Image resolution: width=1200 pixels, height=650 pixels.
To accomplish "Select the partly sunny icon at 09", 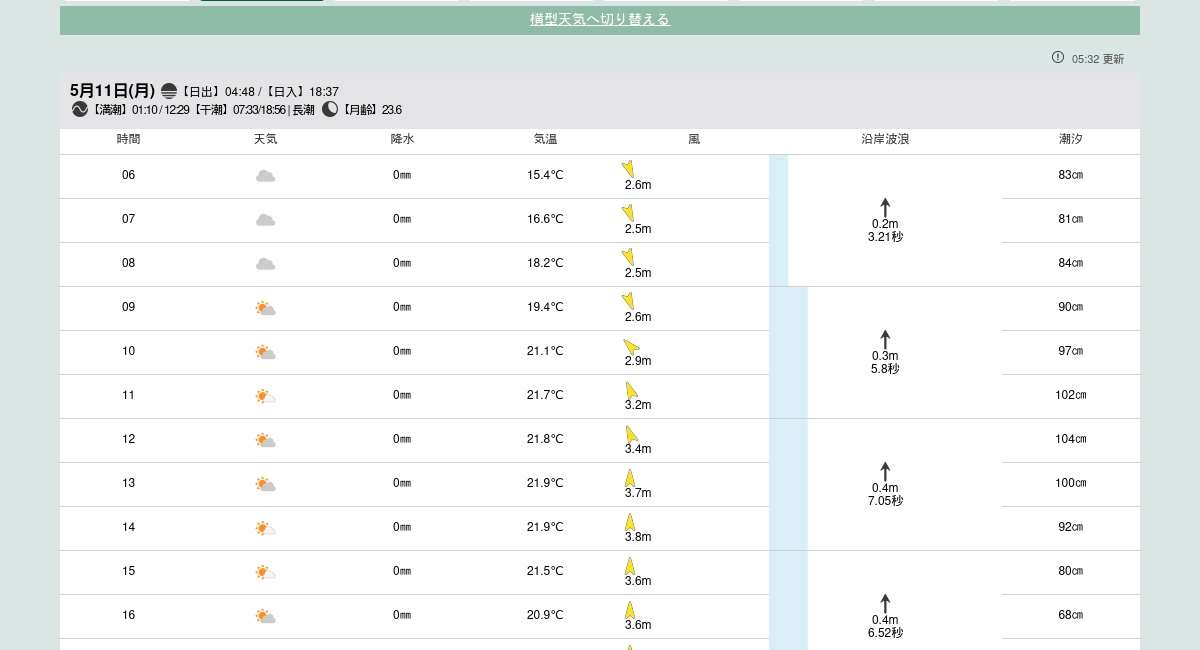I will tap(265, 308).
